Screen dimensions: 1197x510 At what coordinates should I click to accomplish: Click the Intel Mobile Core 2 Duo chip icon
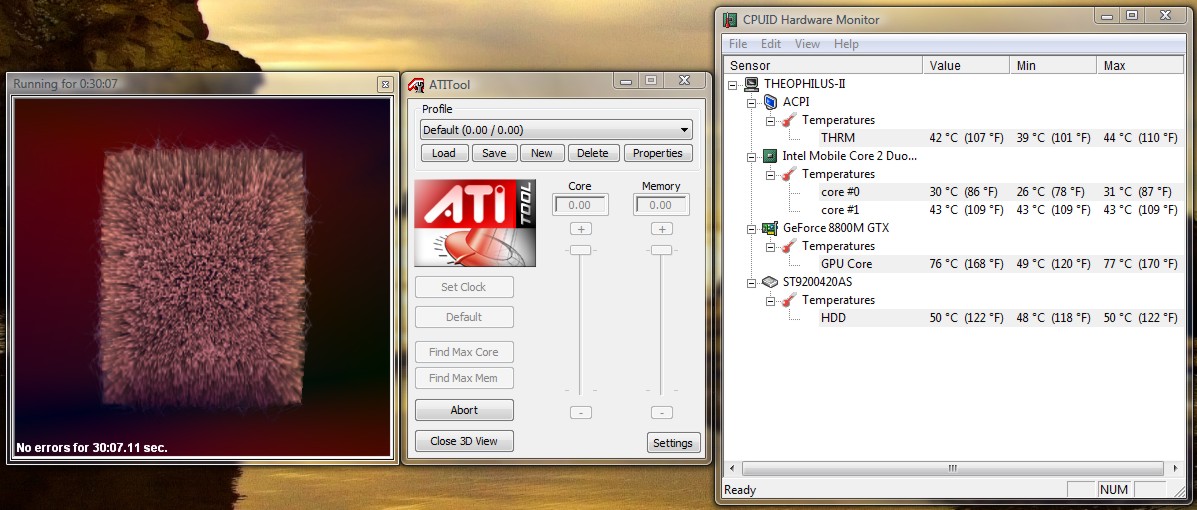pyautogui.click(x=770, y=156)
